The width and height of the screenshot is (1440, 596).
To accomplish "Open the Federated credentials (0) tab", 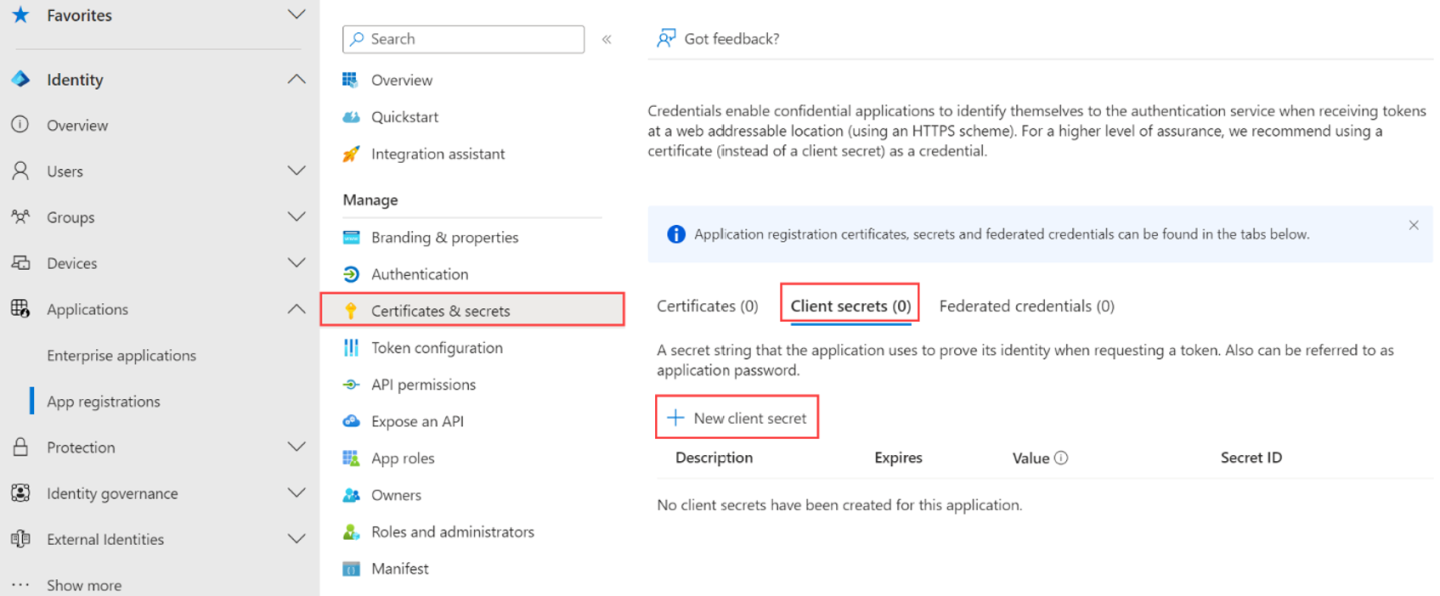I will (x=1026, y=306).
